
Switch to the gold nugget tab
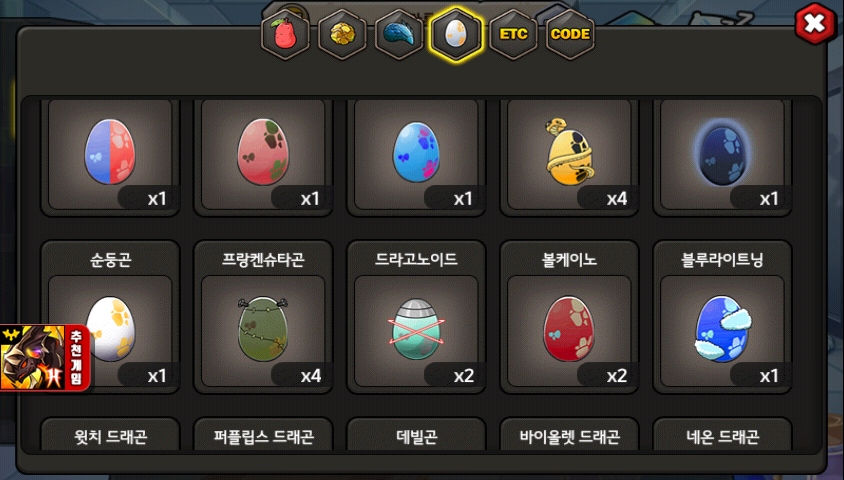click(x=342, y=34)
